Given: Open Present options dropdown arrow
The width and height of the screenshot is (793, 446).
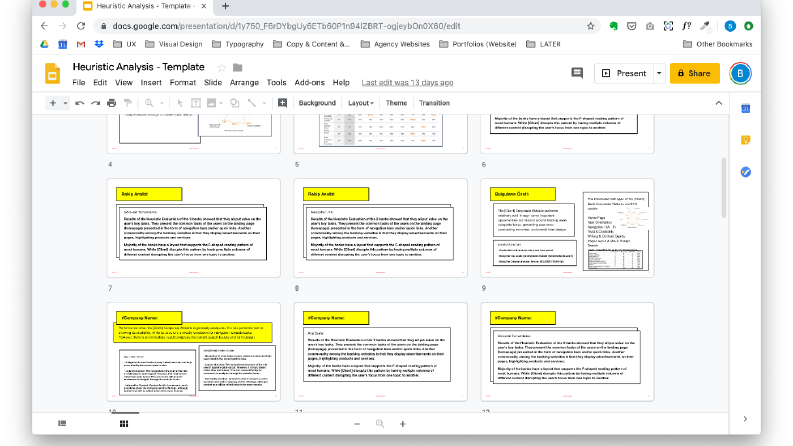Looking at the screenshot, I should [659, 73].
